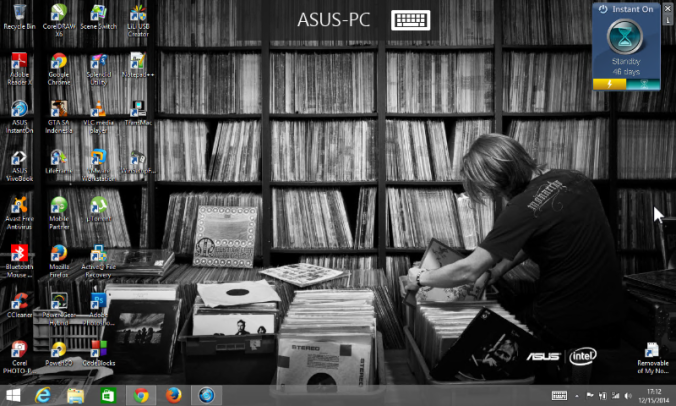The width and height of the screenshot is (676, 406).
Task: Switch to Google Chrome on the taskbar
Action: coord(141,396)
